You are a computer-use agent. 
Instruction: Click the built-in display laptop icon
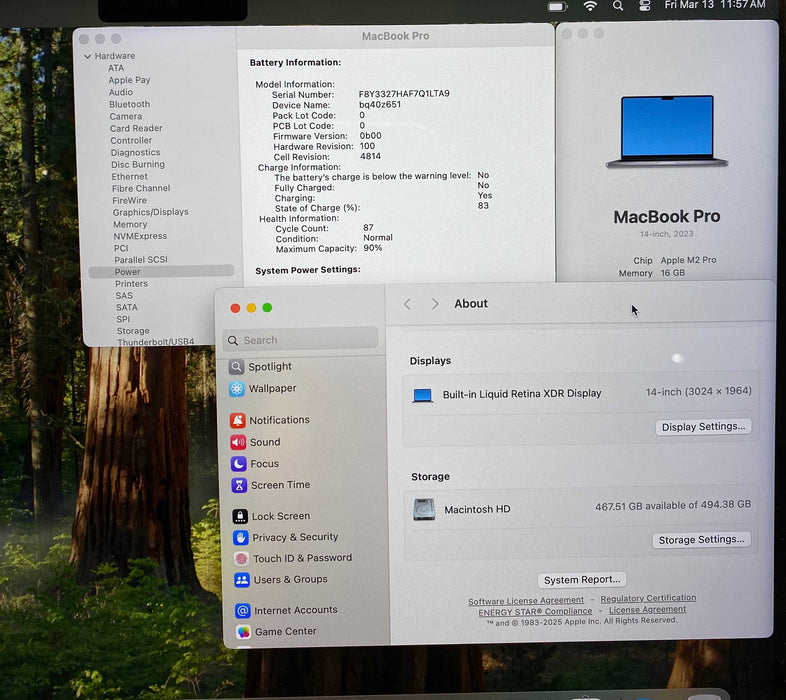tap(423, 396)
